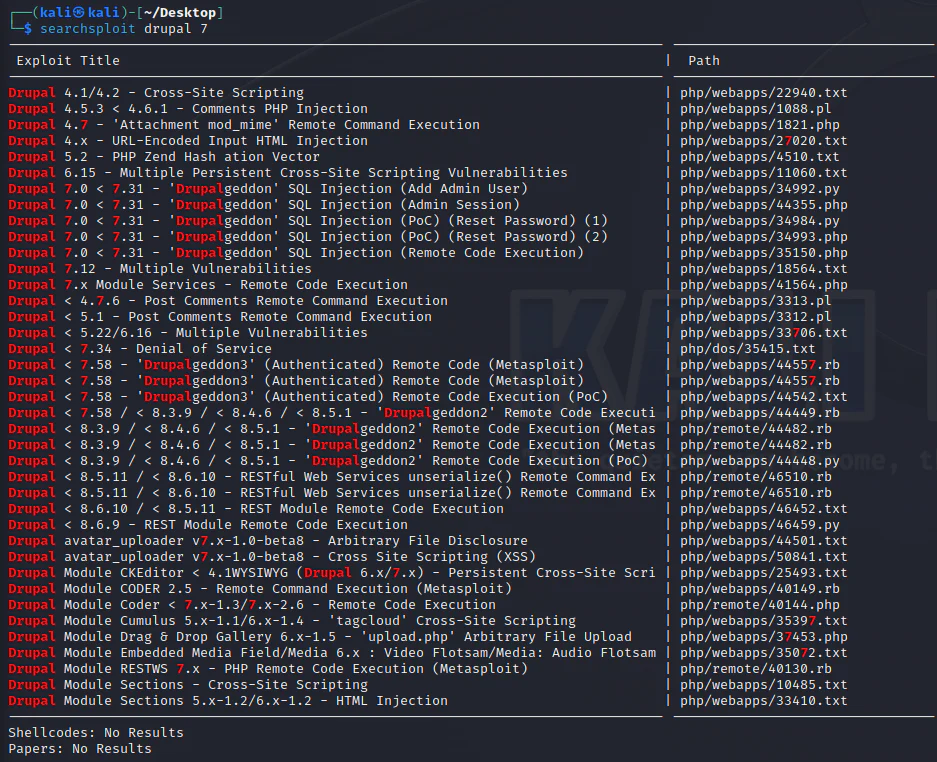This screenshot has height=762, width=937.
Task: Click 'Module Sections - Cross-Site Scripting' row
Action: [x=188, y=685]
